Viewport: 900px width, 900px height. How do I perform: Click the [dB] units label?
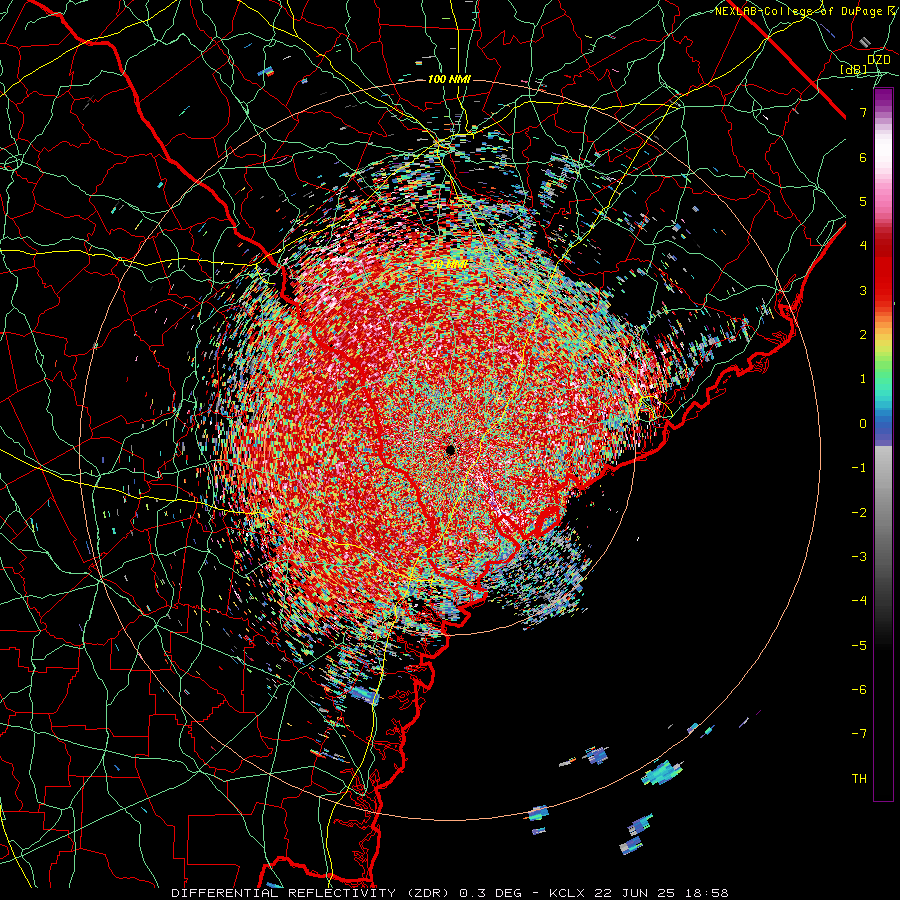[x=854, y=69]
